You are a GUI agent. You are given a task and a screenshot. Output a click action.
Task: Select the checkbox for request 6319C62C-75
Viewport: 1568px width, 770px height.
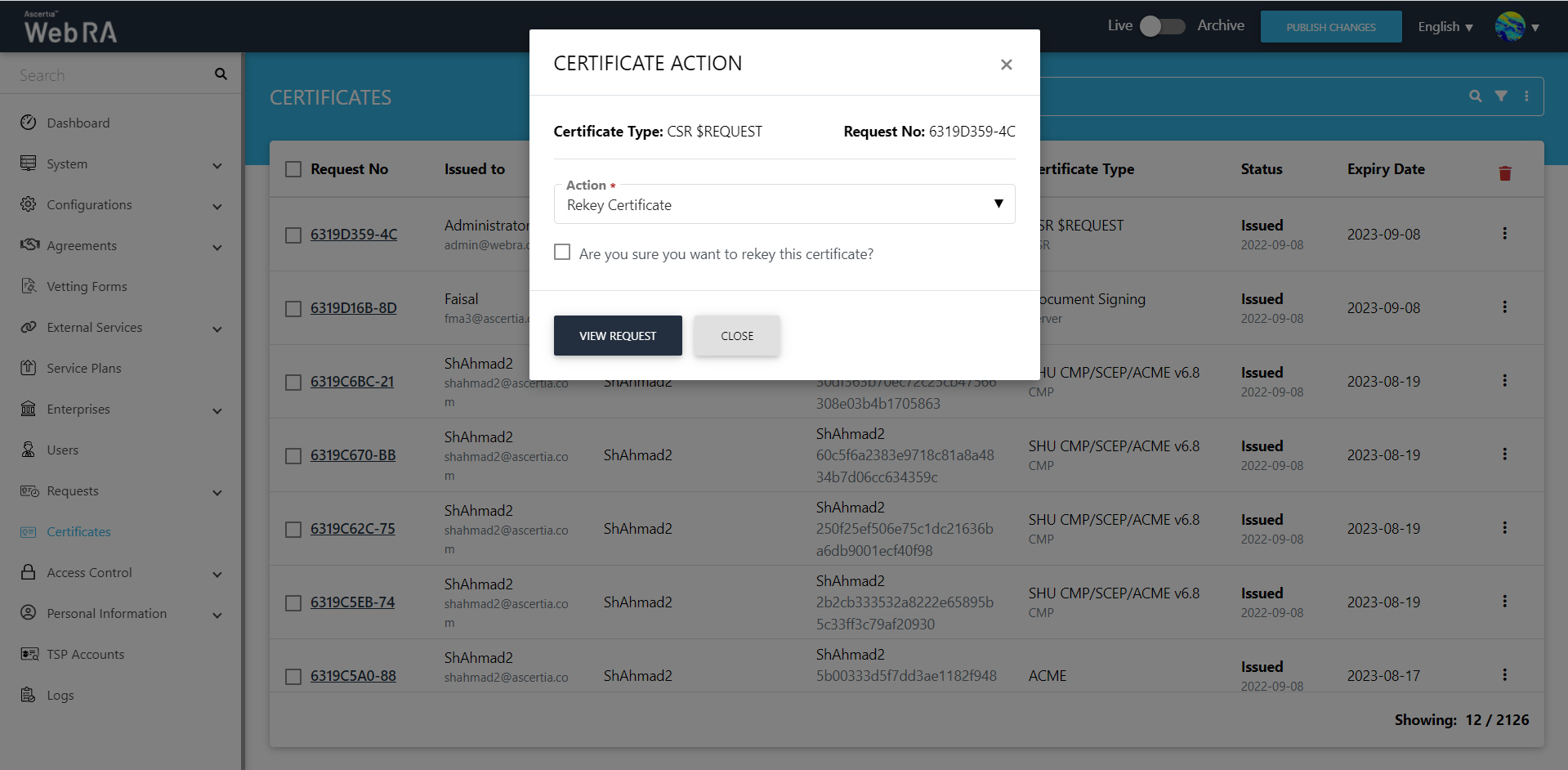(293, 530)
